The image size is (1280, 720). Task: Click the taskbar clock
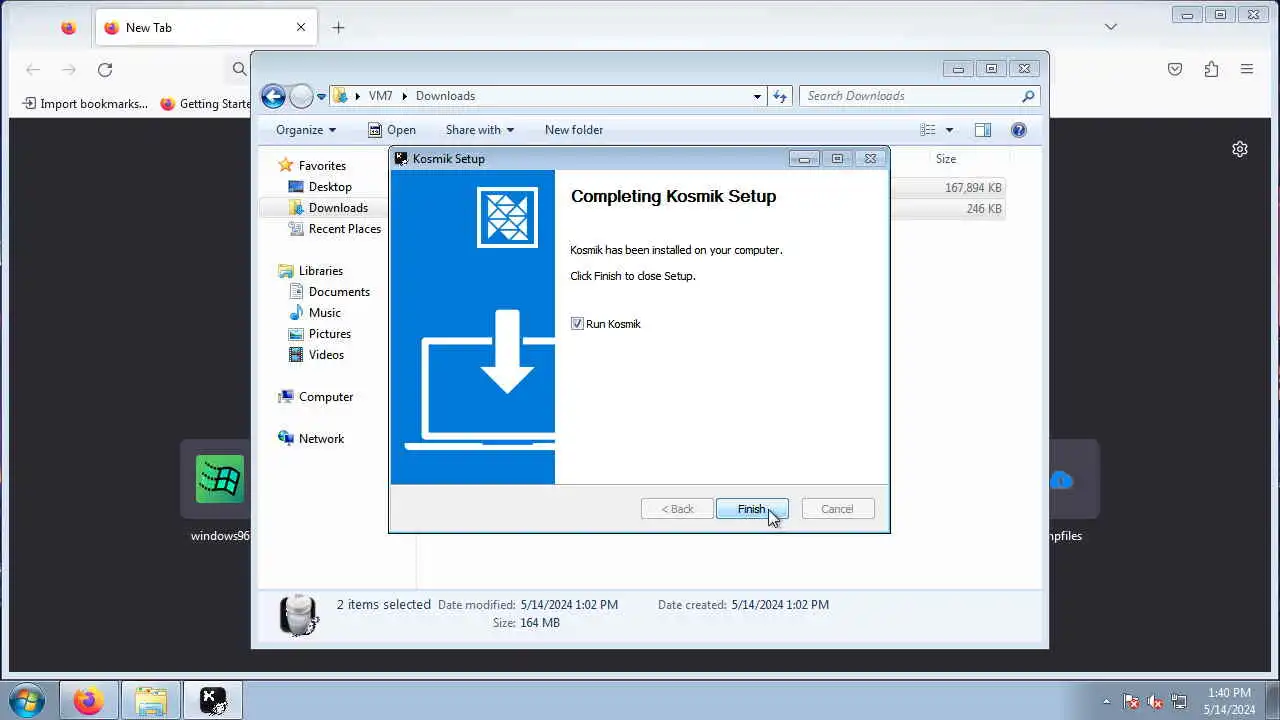[1229, 701]
